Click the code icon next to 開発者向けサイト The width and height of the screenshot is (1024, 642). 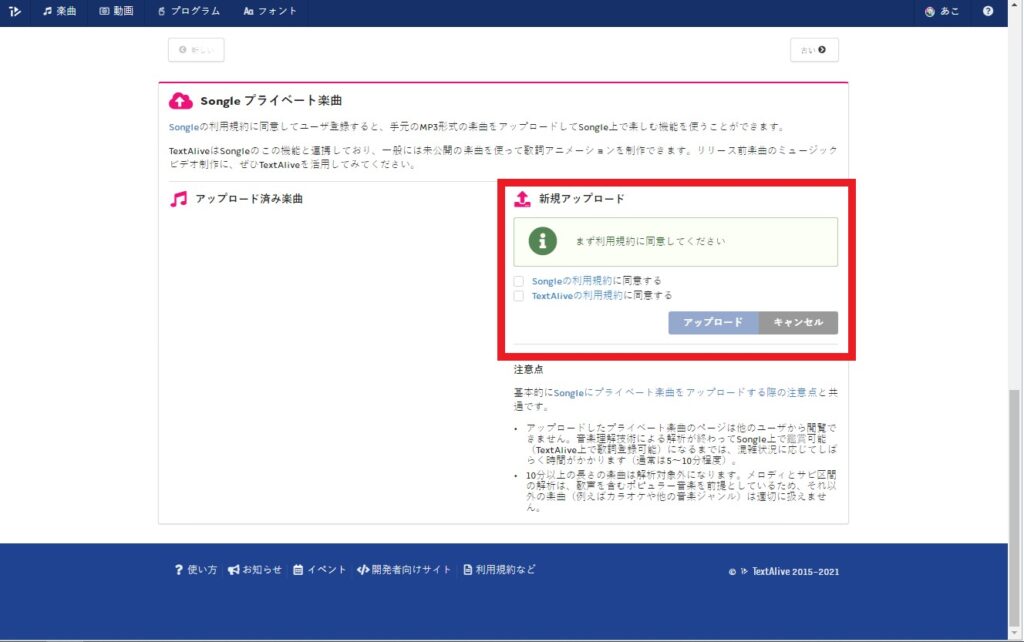(364, 569)
